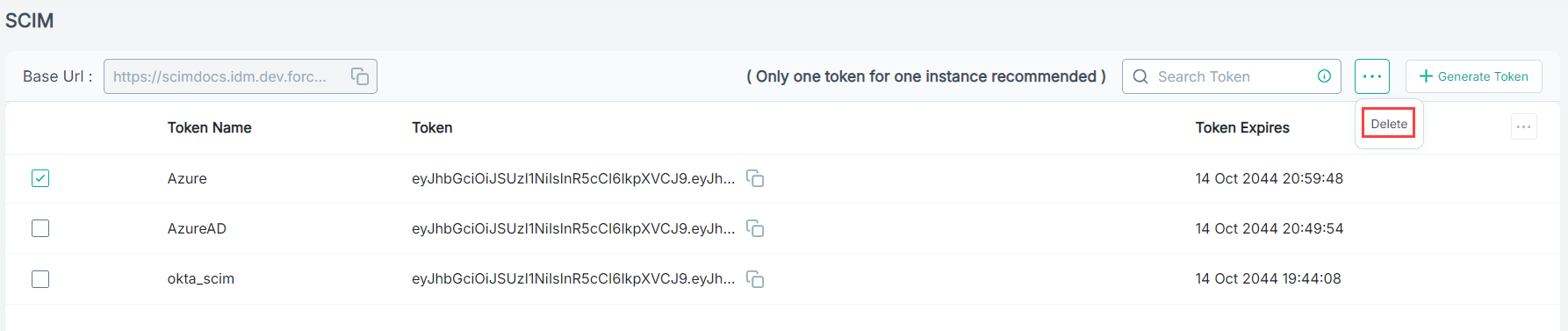
Task: Select the okta_scim token checkbox
Action: tap(40, 279)
